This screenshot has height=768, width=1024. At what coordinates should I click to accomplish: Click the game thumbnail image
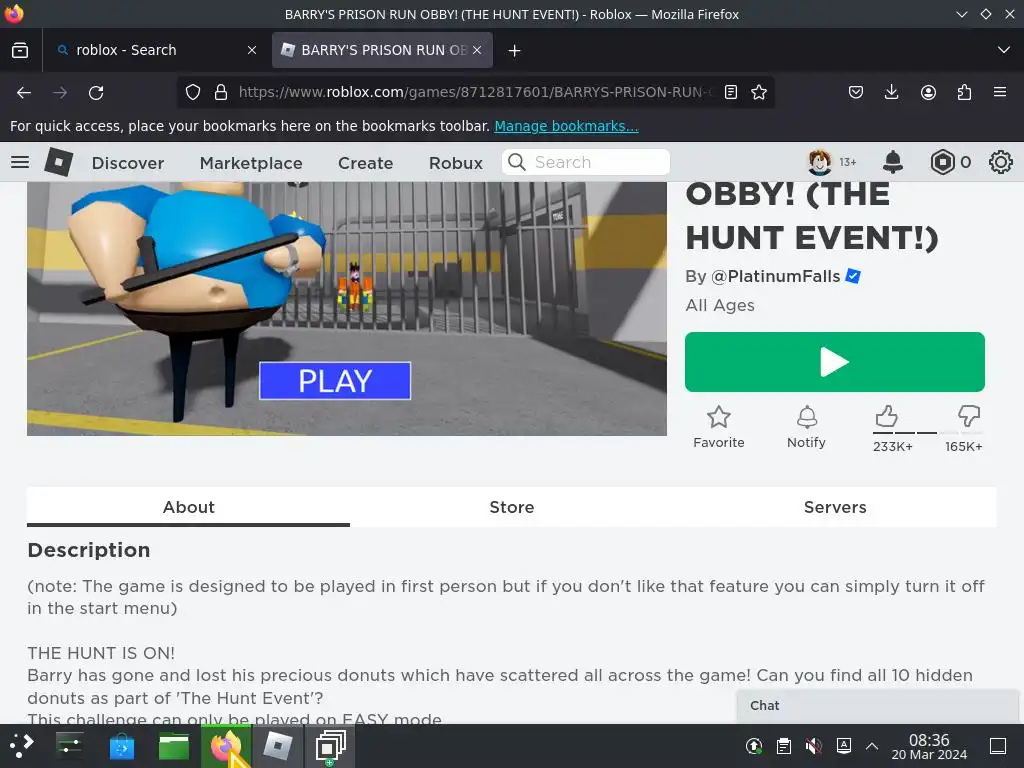click(x=347, y=308)
